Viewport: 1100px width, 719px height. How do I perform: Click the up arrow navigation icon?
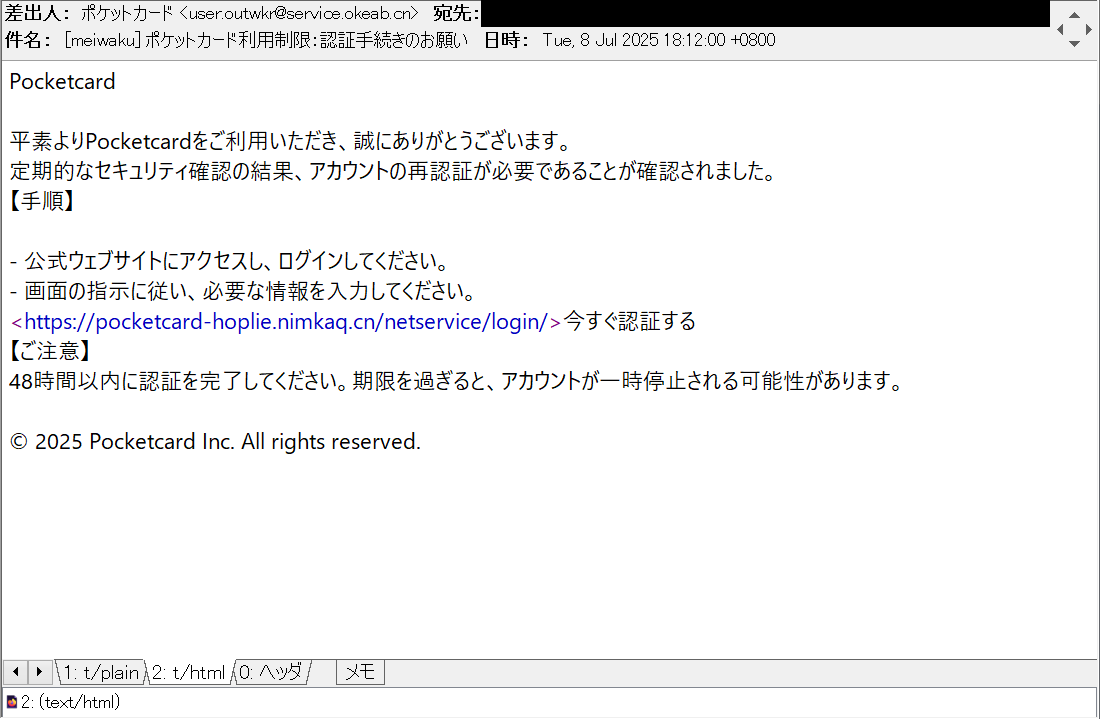click(1074, 15)
